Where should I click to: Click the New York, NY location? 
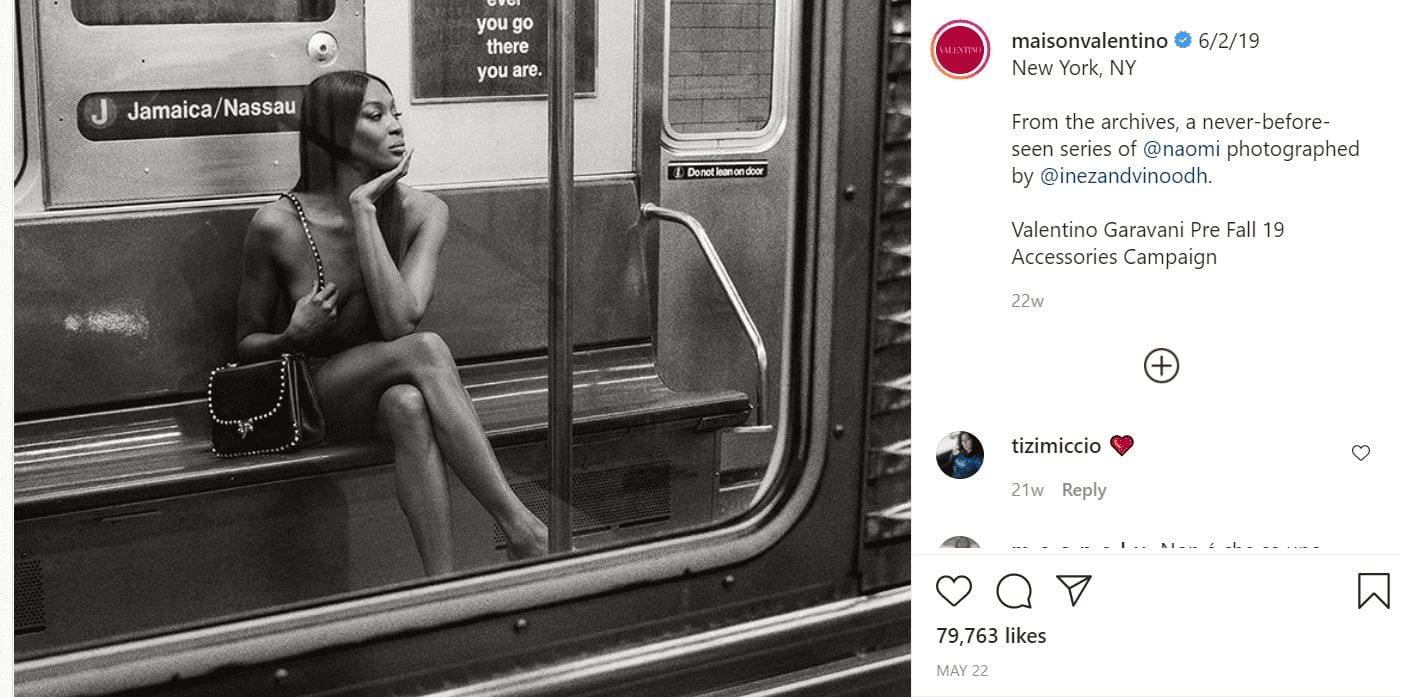tap(1074, 68)
